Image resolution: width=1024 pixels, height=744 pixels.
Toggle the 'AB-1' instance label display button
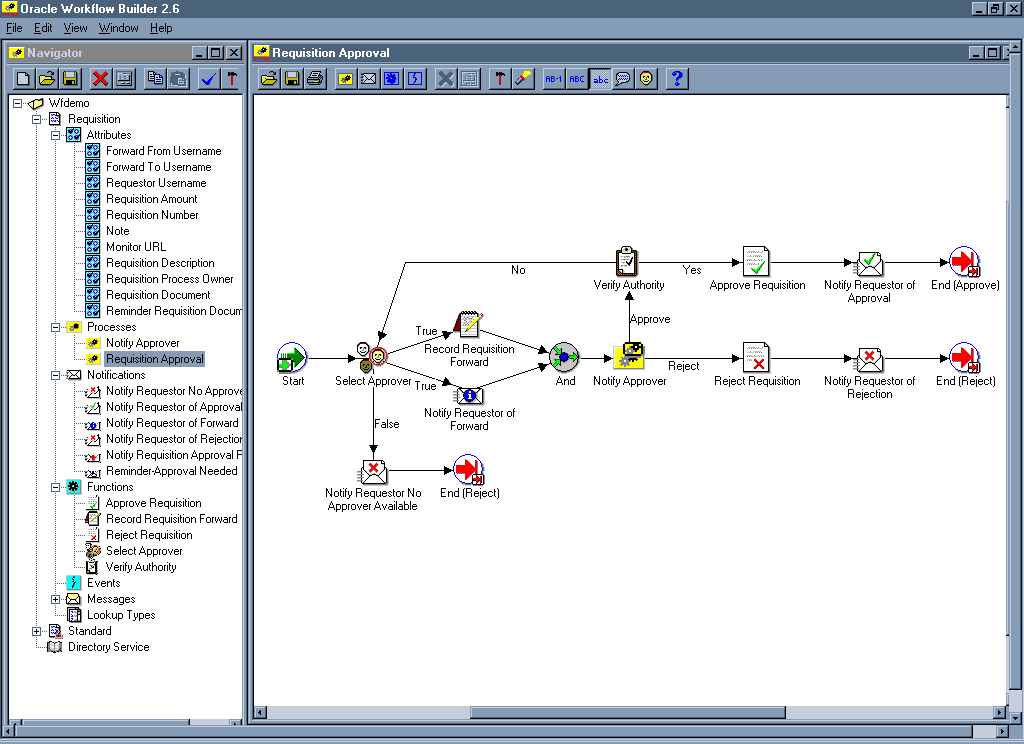click(x=554, y=79)
